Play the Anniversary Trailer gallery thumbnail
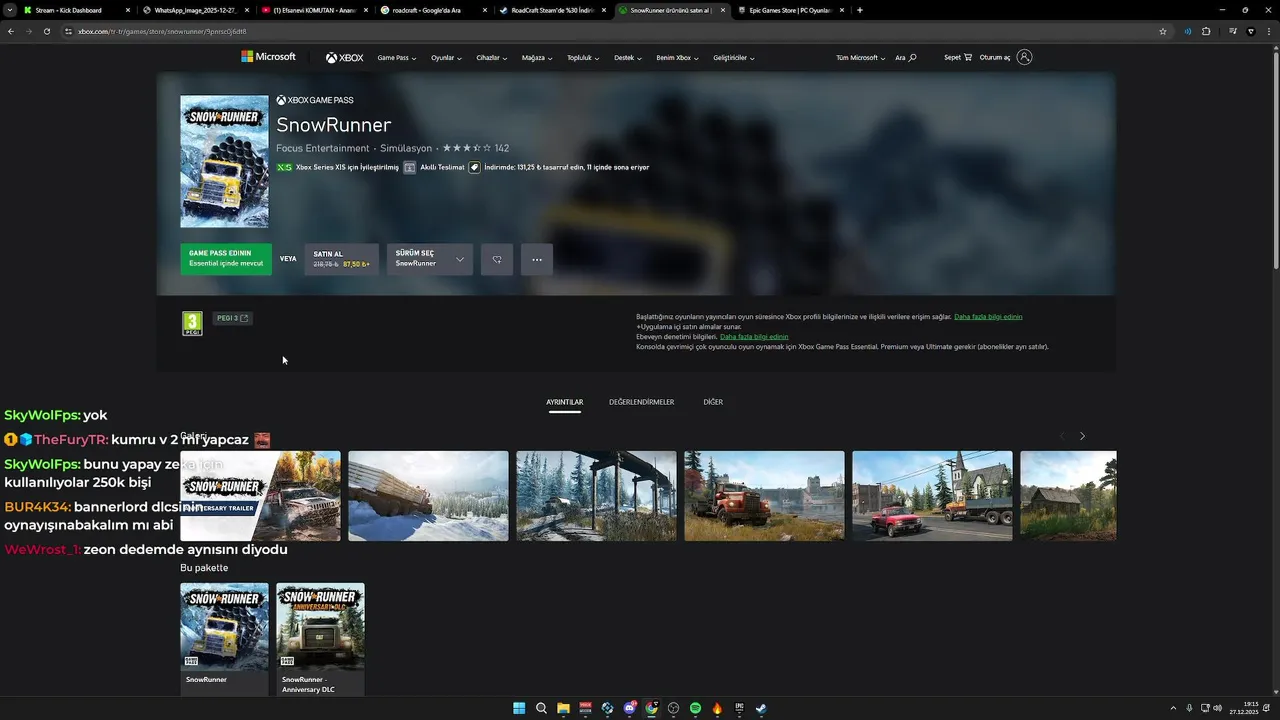The image size is (1280, 720). (260, 496)
